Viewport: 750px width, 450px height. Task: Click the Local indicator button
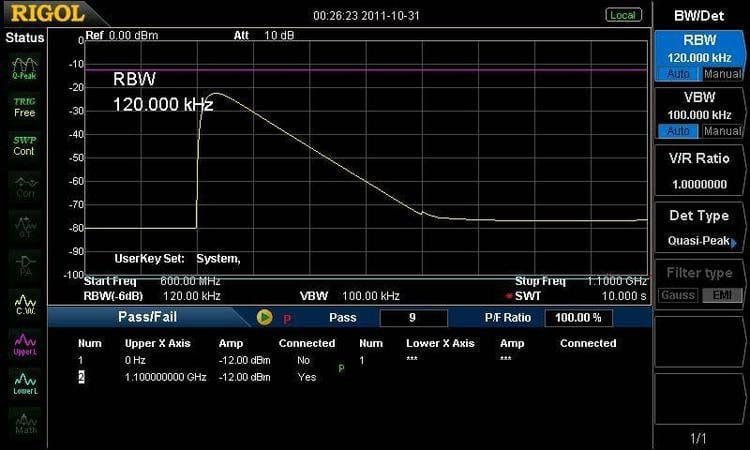pyautogui.click(x=623, y=15)
